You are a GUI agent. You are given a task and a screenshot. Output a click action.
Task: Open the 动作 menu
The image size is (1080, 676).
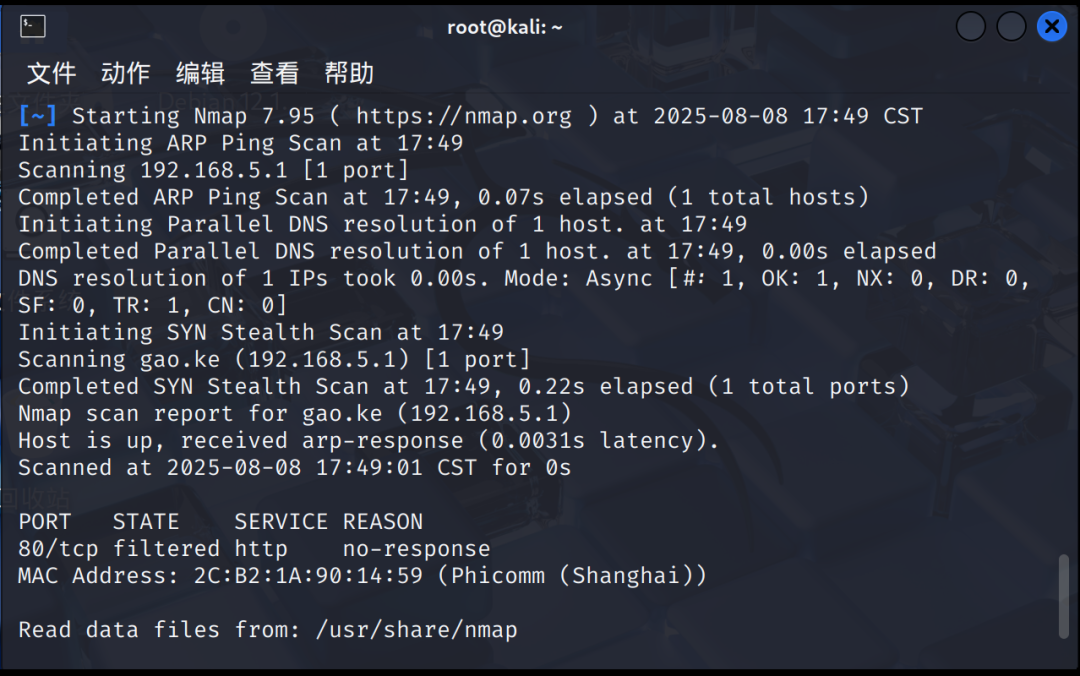click(125, 73)
